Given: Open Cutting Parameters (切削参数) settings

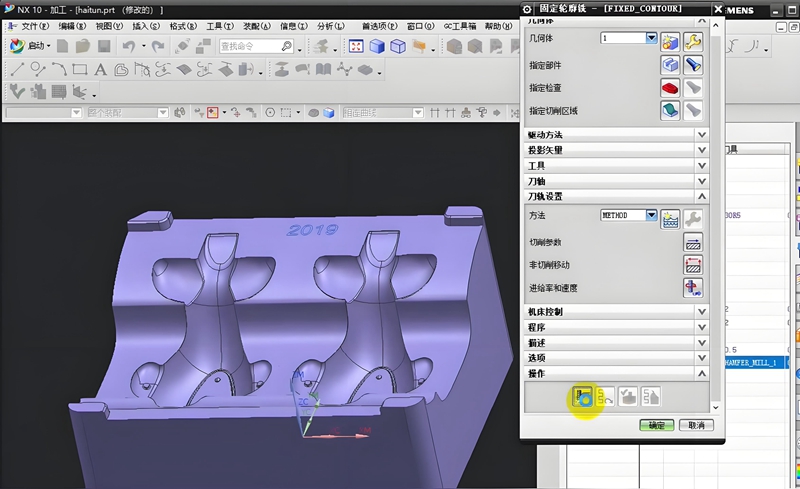Looking at the screenshot, I should (693, 242).
